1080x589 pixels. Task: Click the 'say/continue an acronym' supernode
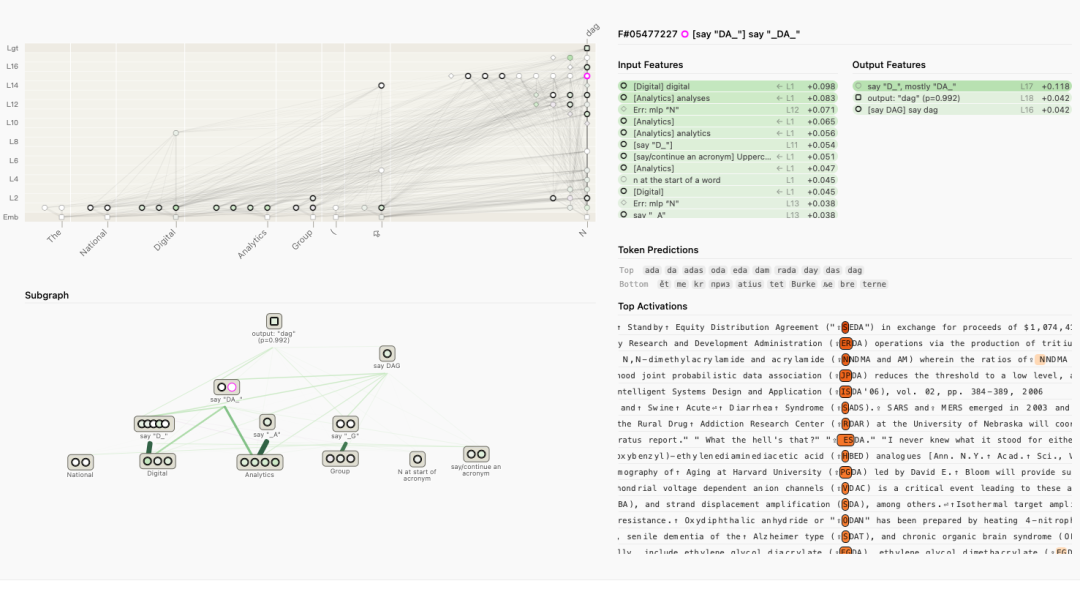(x=476, y=454)
